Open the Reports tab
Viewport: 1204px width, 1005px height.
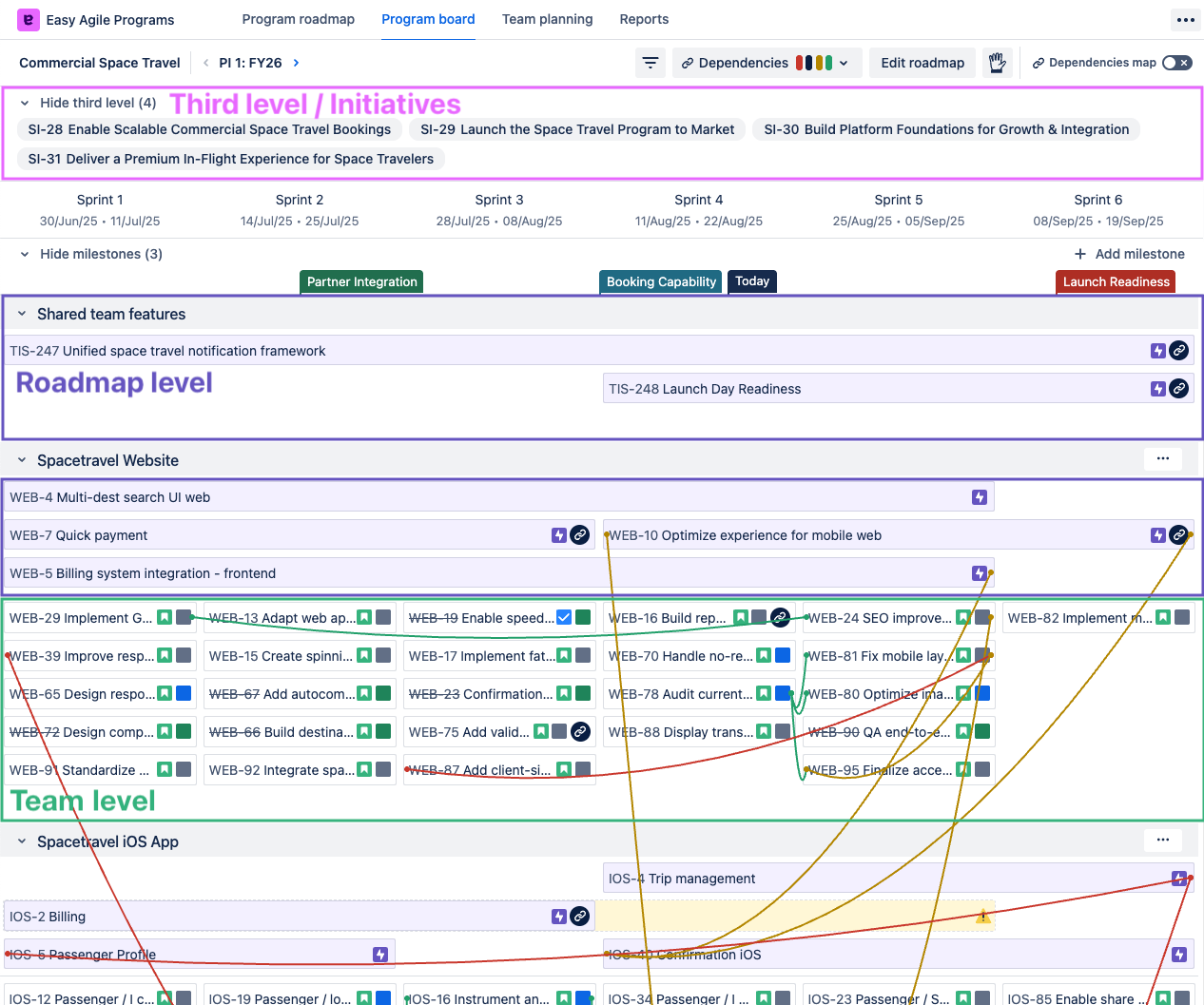pos(644,18)
